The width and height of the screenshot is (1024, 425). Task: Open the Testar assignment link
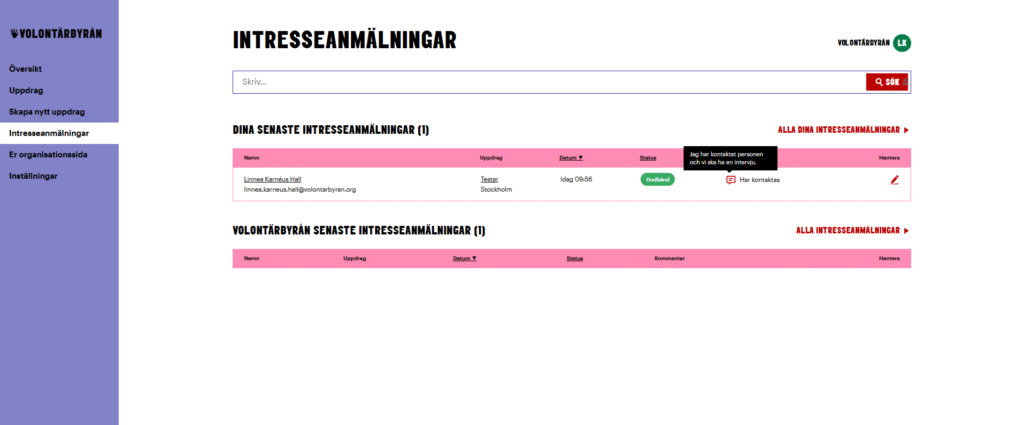489,179
